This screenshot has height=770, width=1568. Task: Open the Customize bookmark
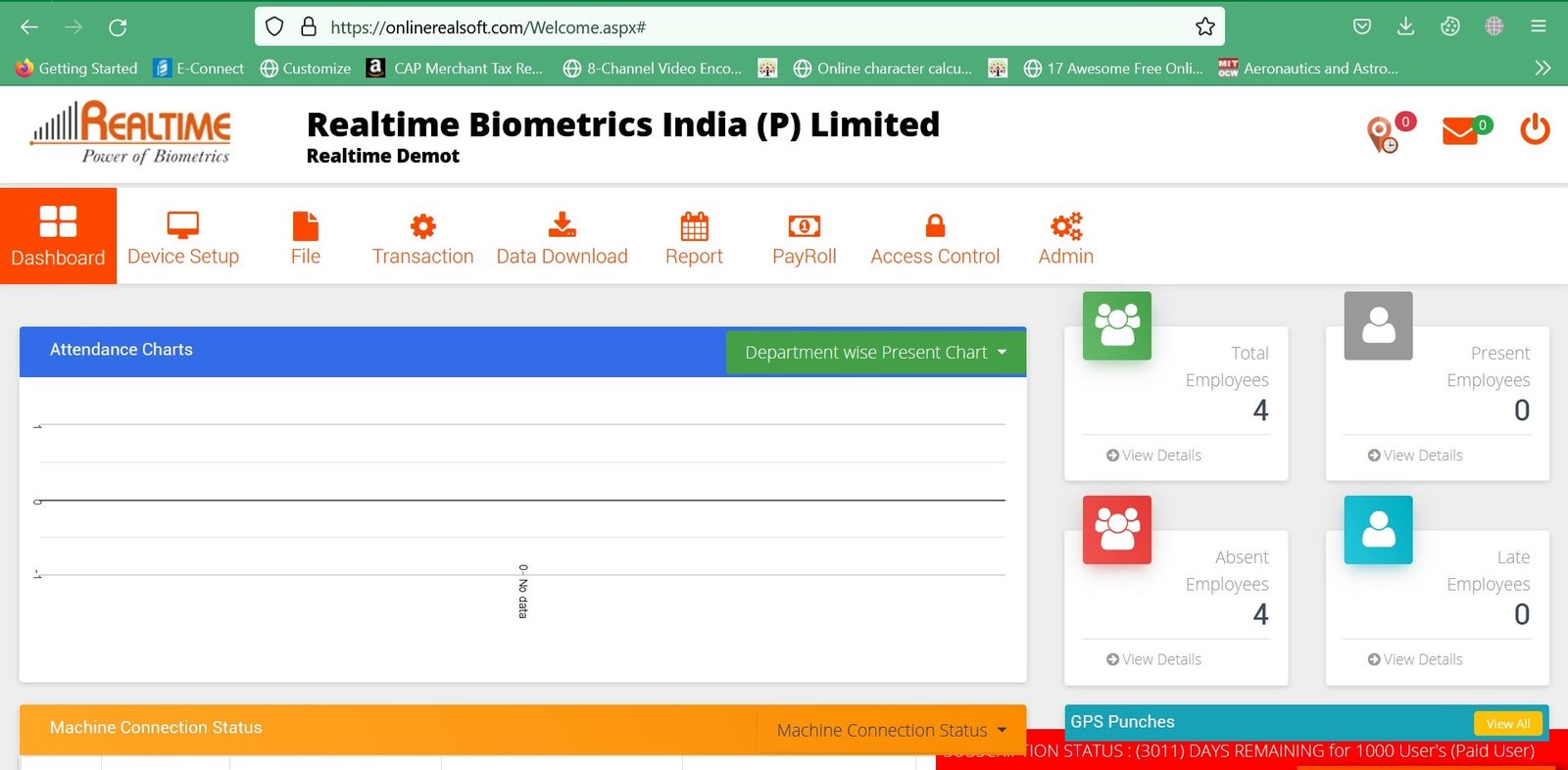point(306,68)
